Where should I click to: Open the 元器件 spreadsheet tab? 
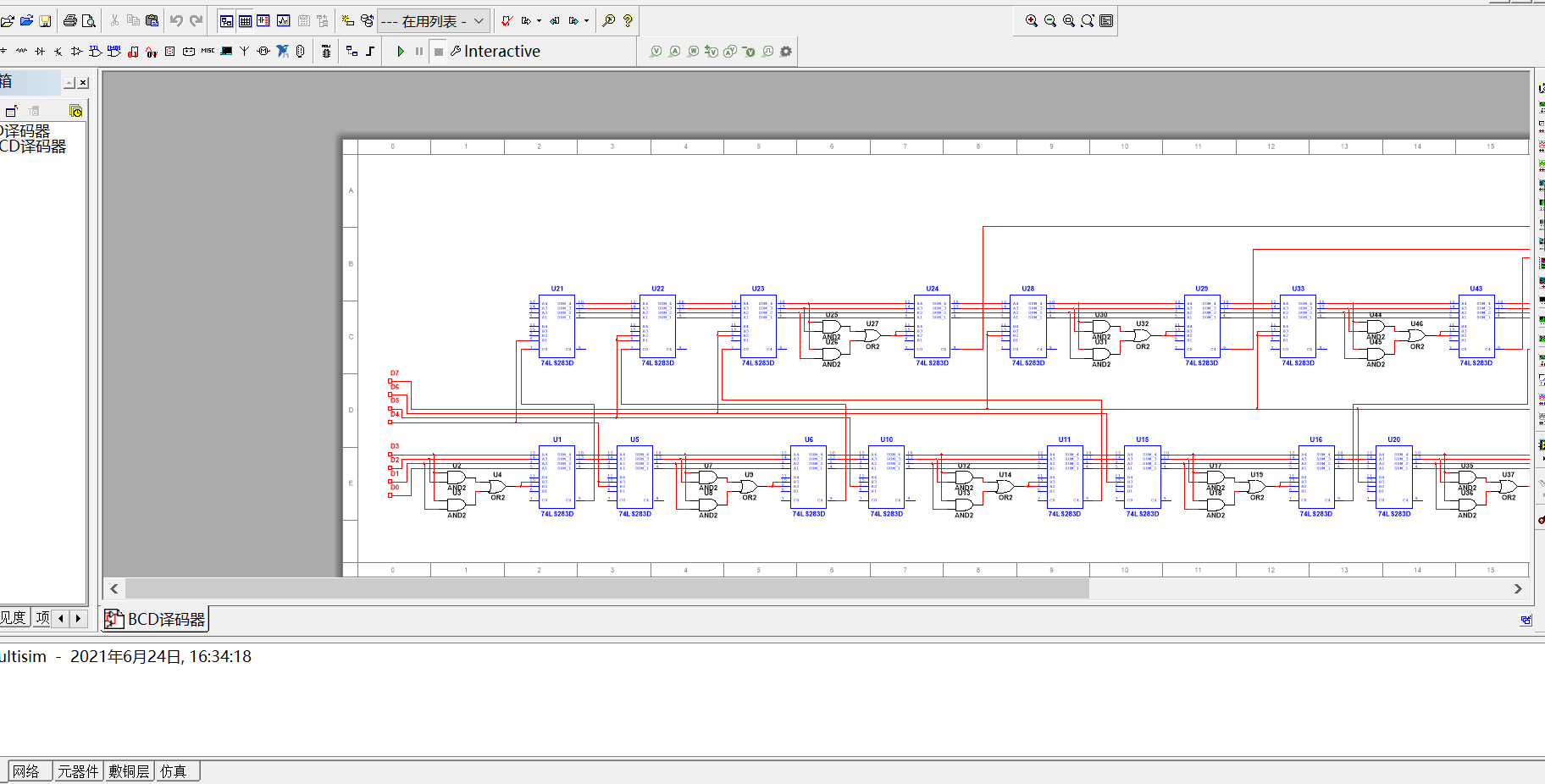point(78,771)
